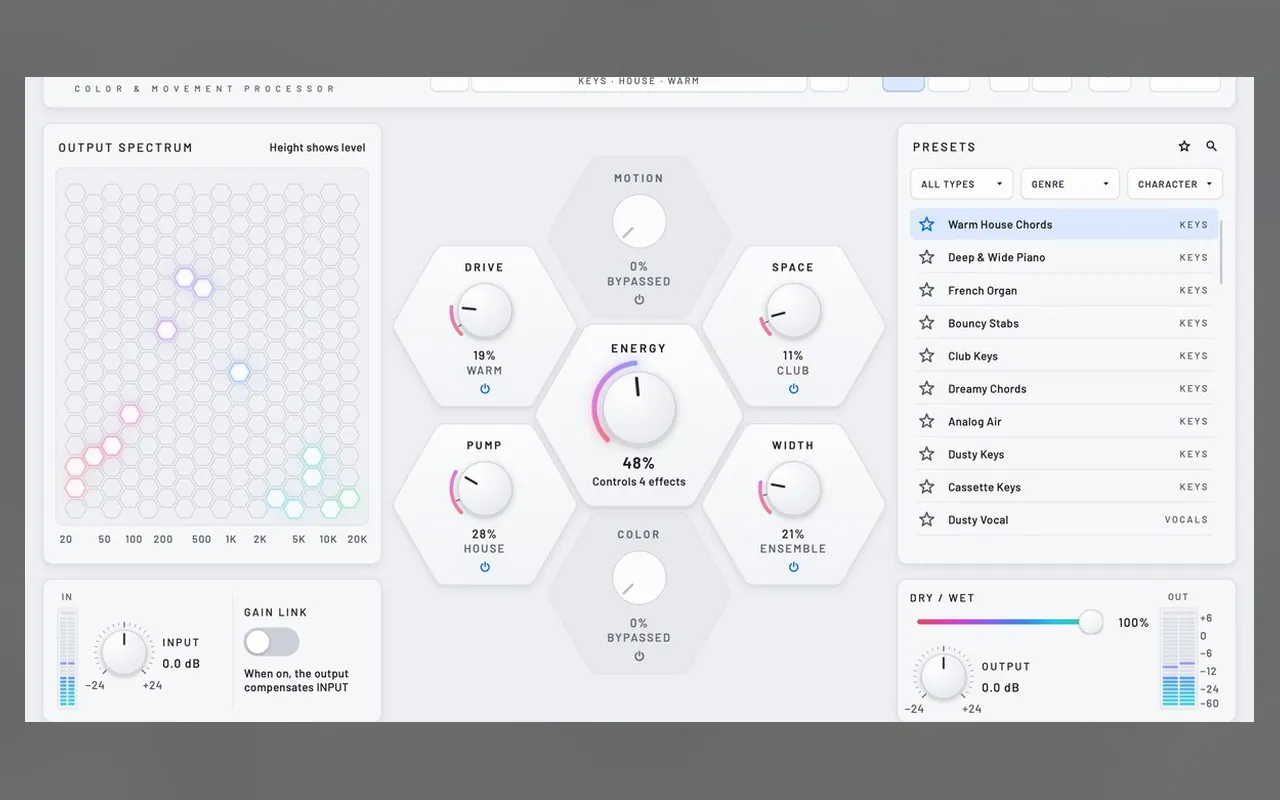The height and width of the screenshot is (800, 1280).
Task: Select the Dusty Vocal preset name
Action: [978, 520]
